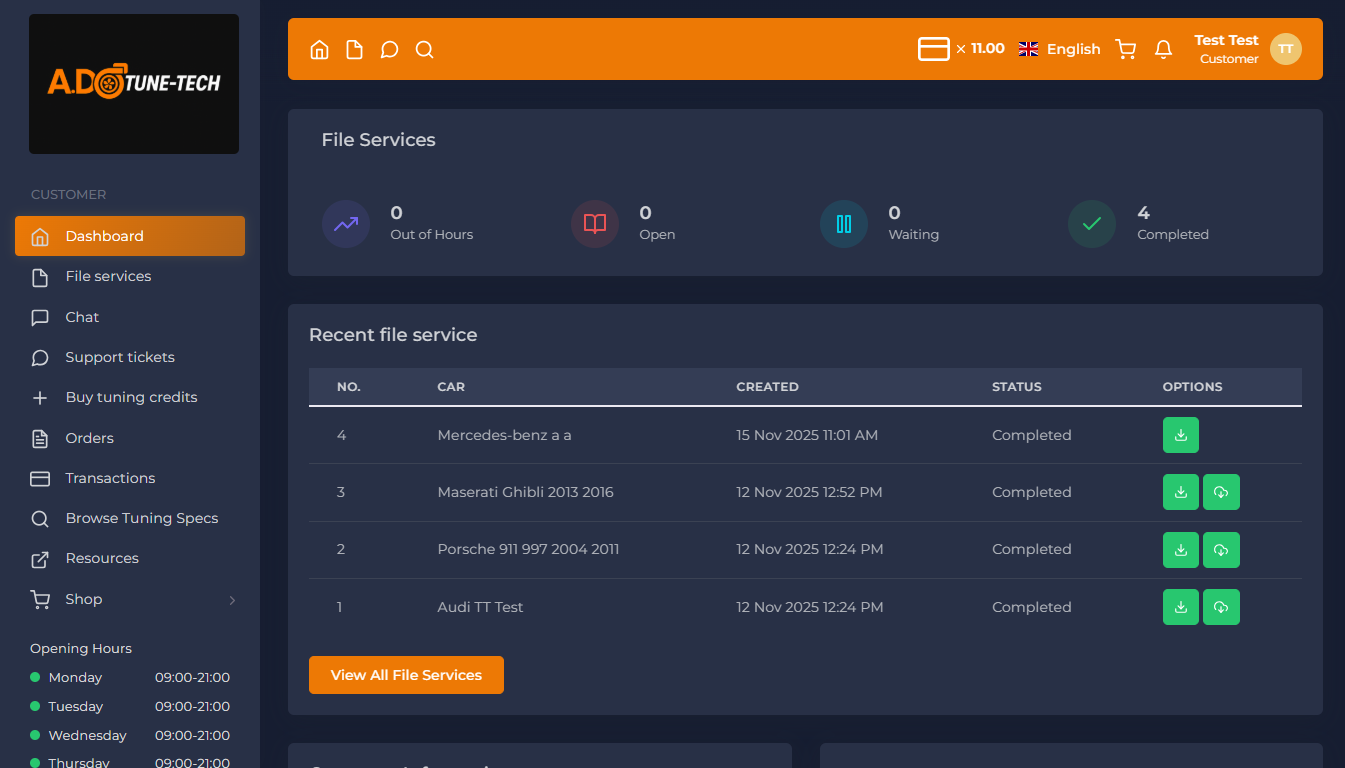Click the Completed checkmark icon
1345x768 pixels.
pos(1092,224)
